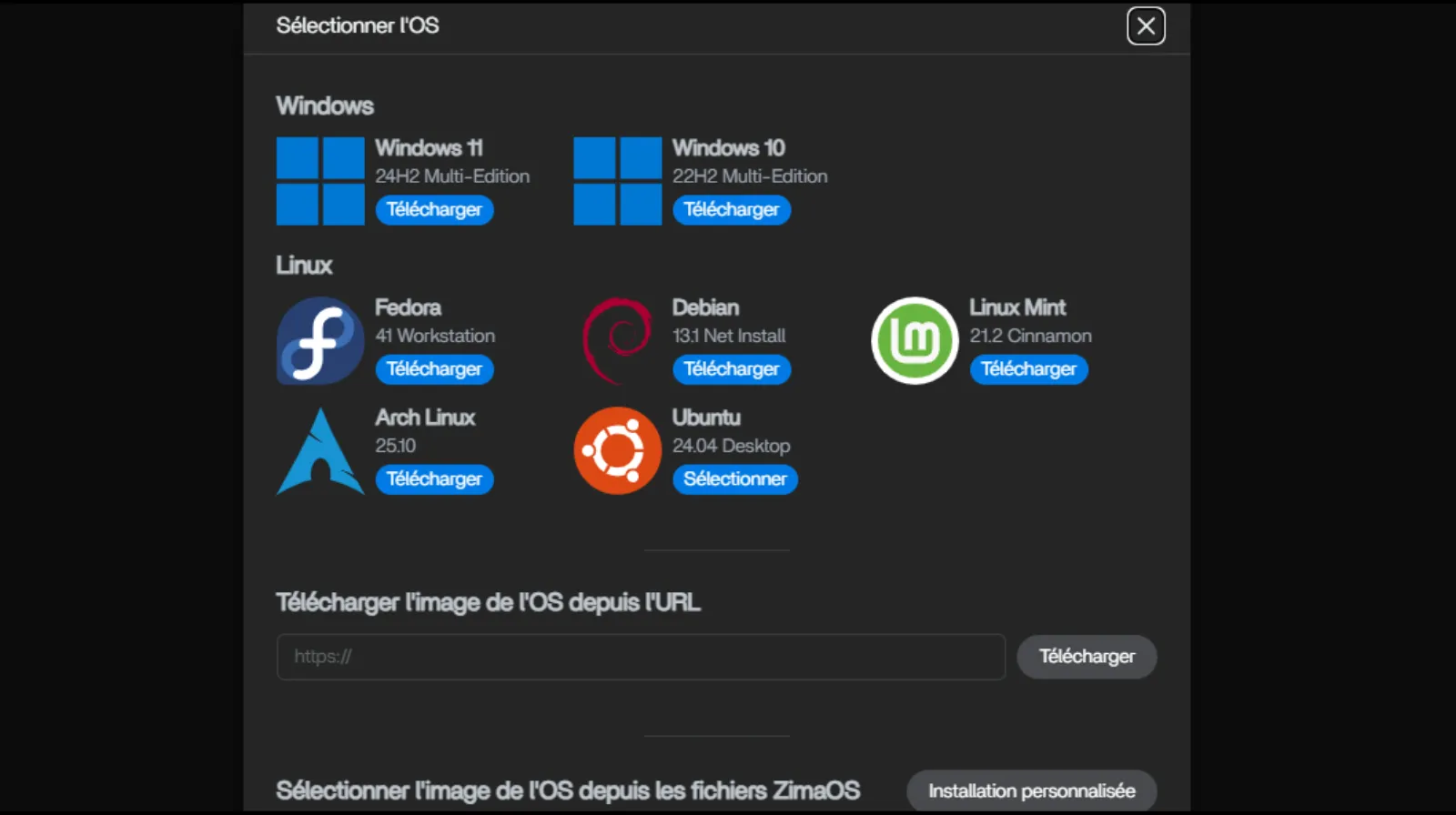Click the Windows 11 logo icon
The width and height of the screenshot is (1456, 815).
coord(320,181)
